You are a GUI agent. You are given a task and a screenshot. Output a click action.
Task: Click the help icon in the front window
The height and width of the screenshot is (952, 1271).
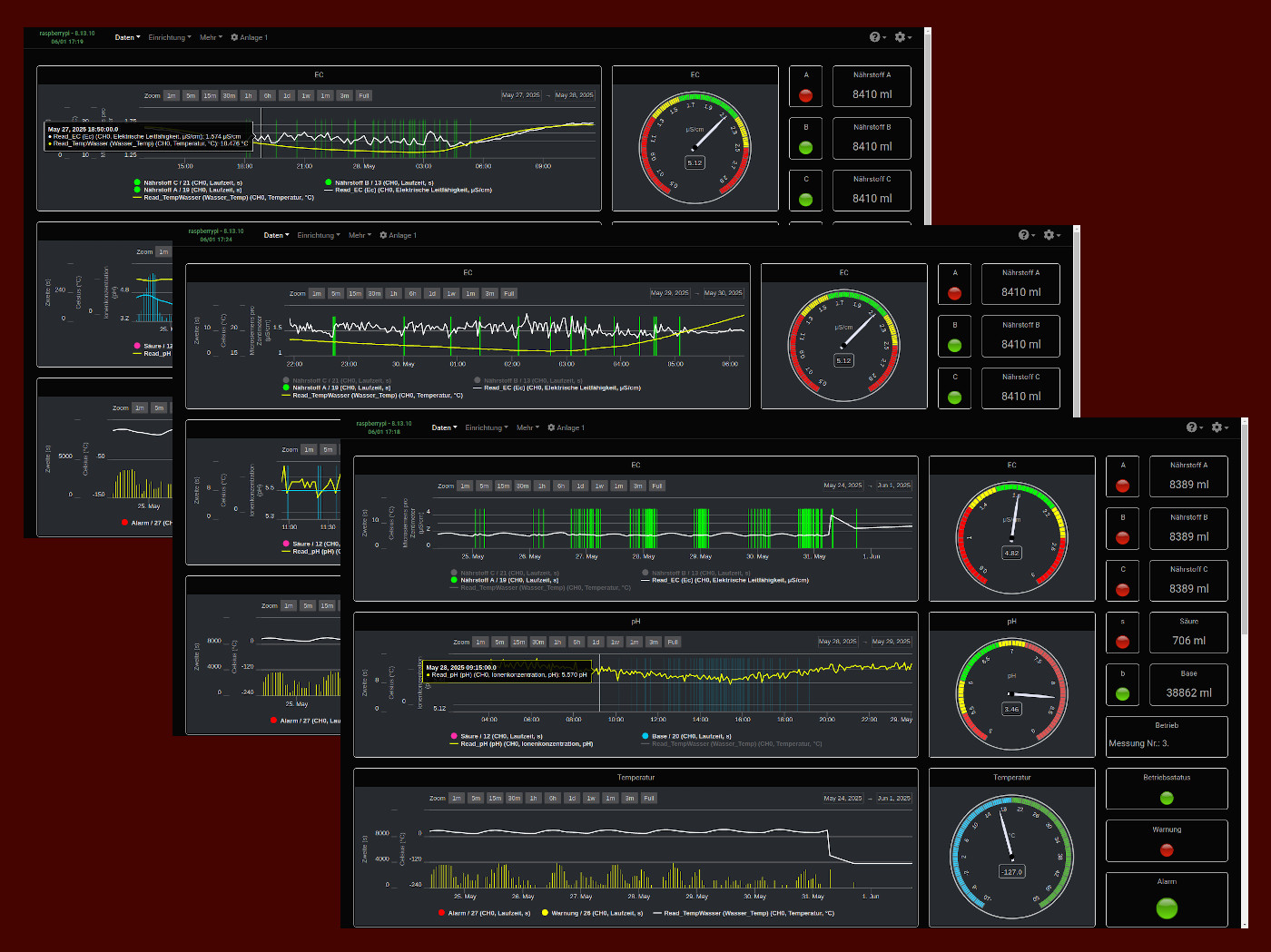pyautogui.click(x=1192, y=427)
